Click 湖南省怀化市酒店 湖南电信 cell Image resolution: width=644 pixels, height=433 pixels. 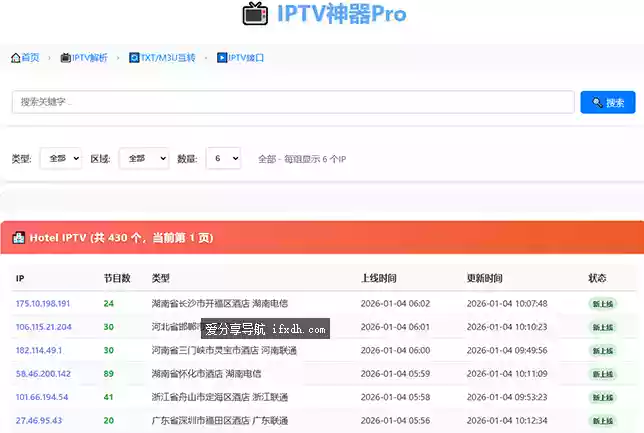coord(206,374)
